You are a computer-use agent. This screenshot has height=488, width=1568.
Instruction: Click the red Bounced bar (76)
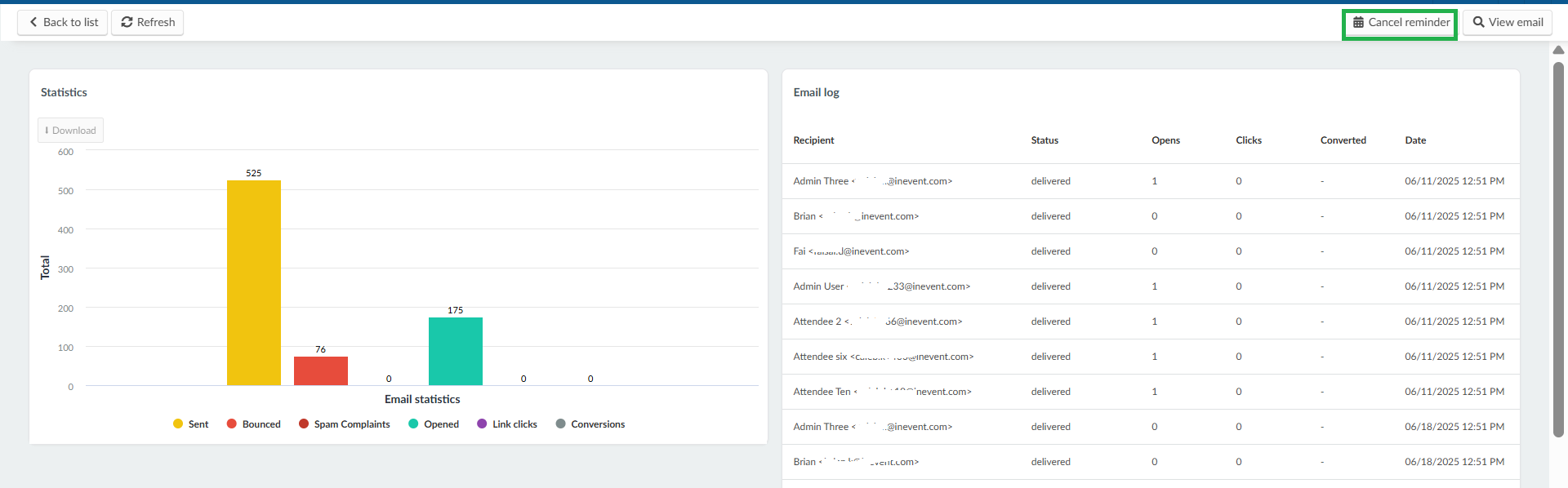click(x=321, y=370)
